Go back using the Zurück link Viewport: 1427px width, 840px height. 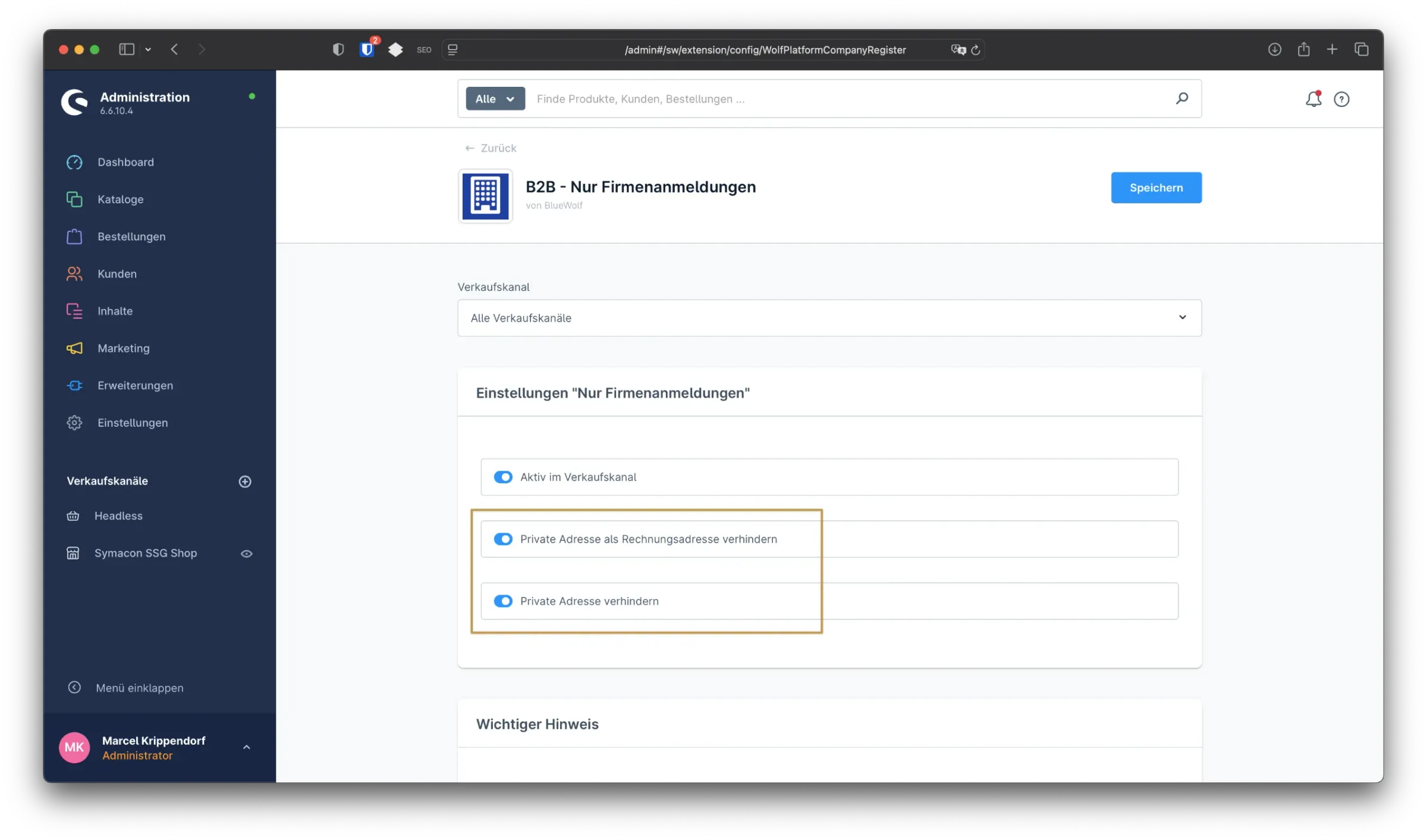click(490, 147)
